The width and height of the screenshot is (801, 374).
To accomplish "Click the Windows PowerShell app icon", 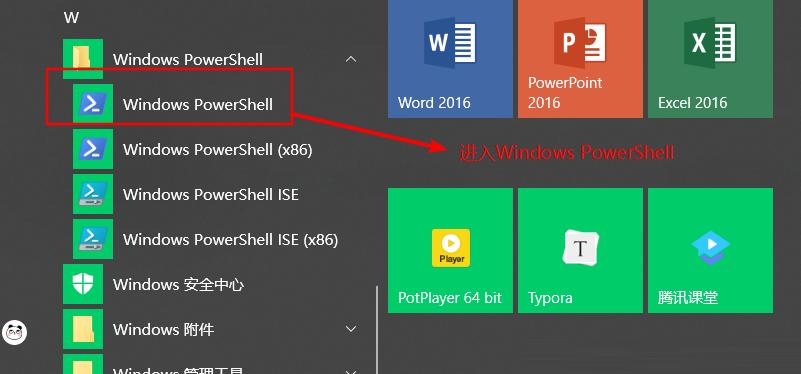I will 93,104.
